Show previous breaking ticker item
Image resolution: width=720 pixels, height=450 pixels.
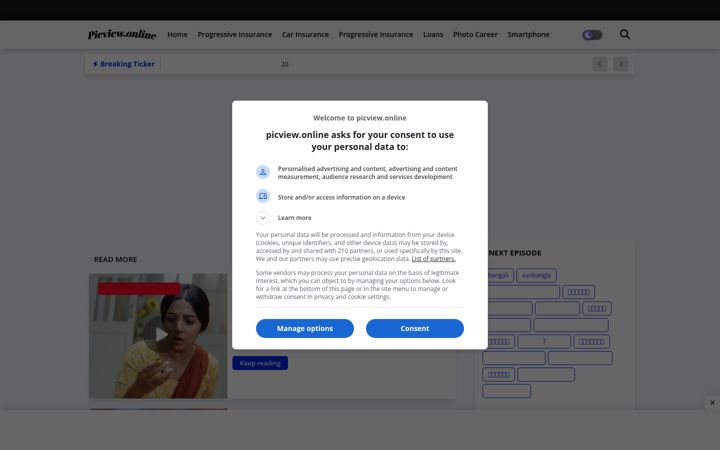tap(600, 64)
